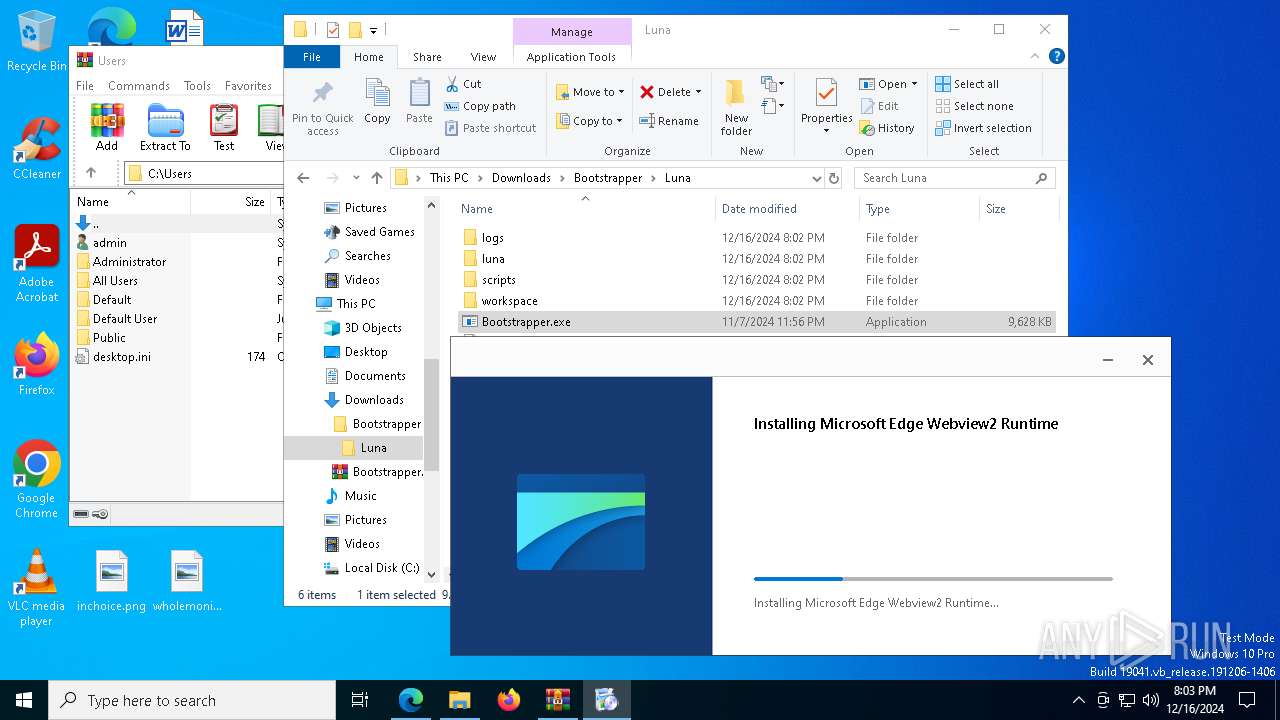This screenshot has height=720, width=1280.
Task: Click the History button in the Open group
Action: pyautogui.click(x=887, y=128)
